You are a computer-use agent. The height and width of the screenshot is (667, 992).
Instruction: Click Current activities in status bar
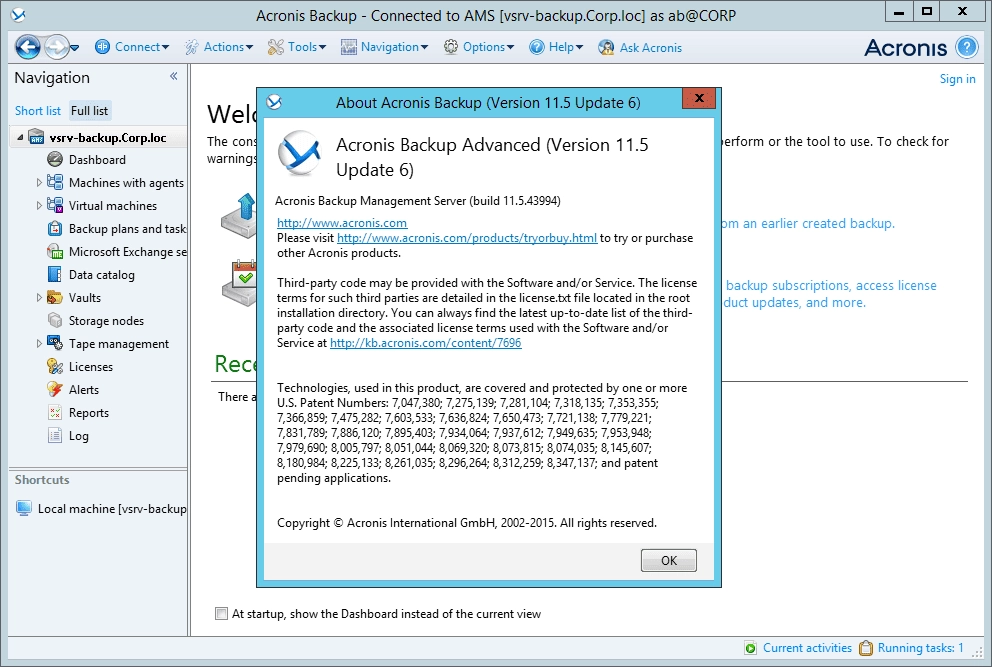click(807, 648)
